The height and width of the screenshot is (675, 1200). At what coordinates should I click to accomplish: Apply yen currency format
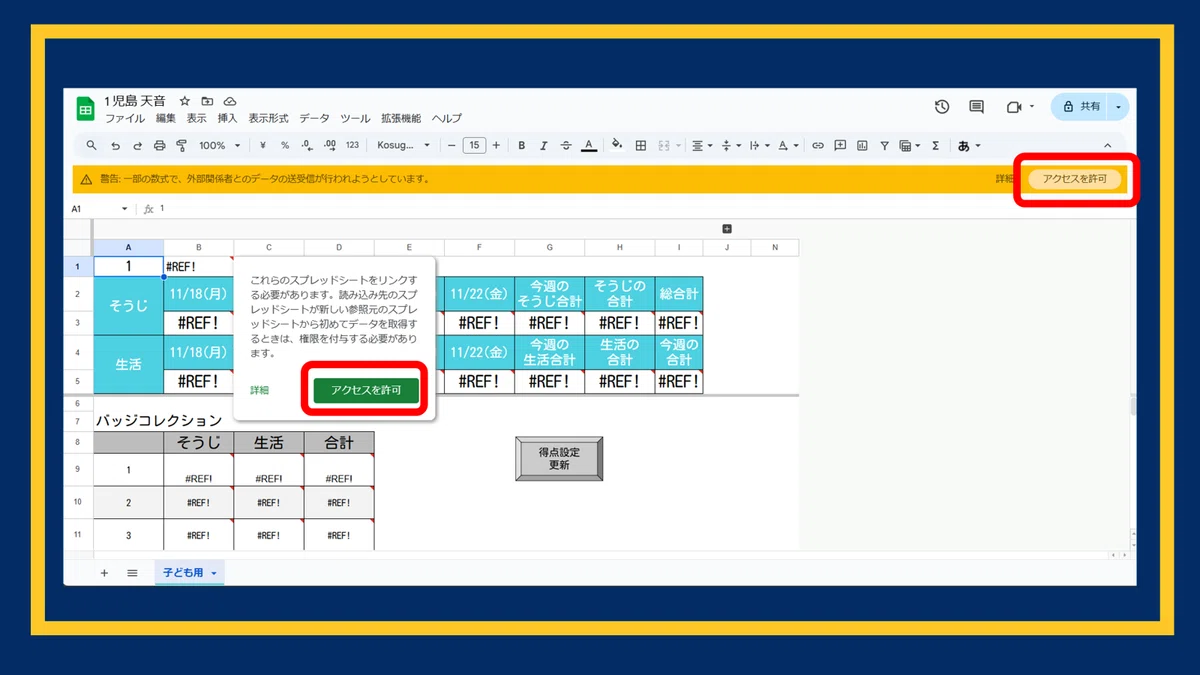click(x=262, y=146)
